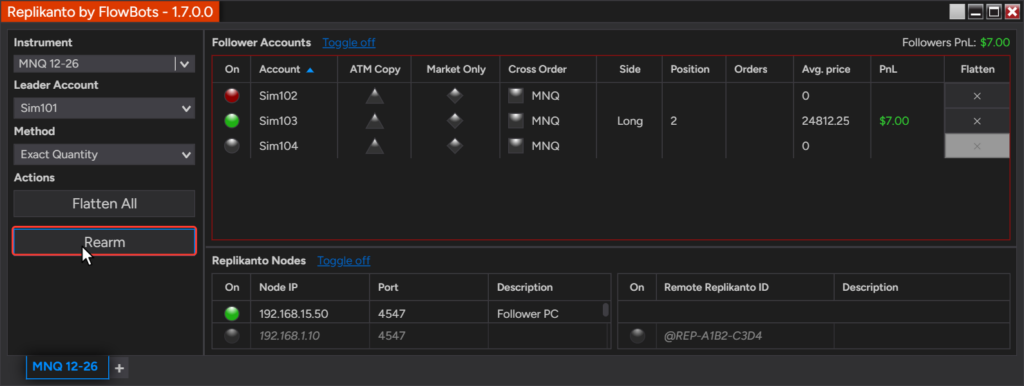
Task: Flatten the Sim103 position with its X button
Action: click(x=977, y=121)
